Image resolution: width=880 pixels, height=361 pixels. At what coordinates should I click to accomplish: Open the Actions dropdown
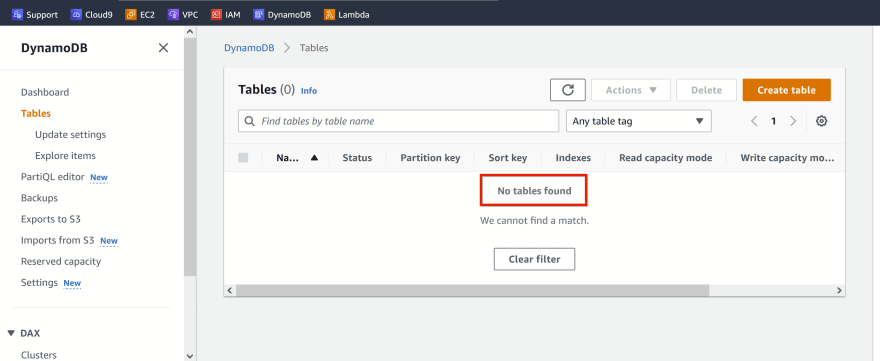tap(631, 90)
